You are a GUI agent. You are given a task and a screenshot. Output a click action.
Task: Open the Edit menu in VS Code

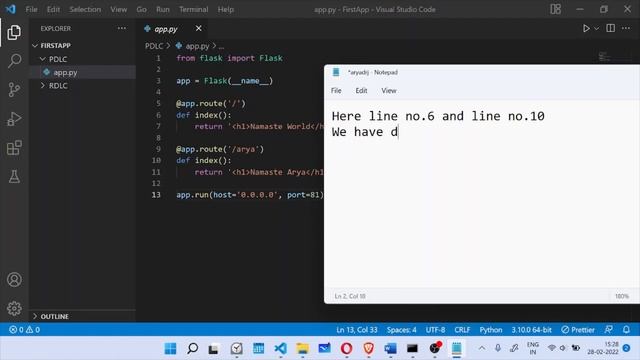(53, 9)
